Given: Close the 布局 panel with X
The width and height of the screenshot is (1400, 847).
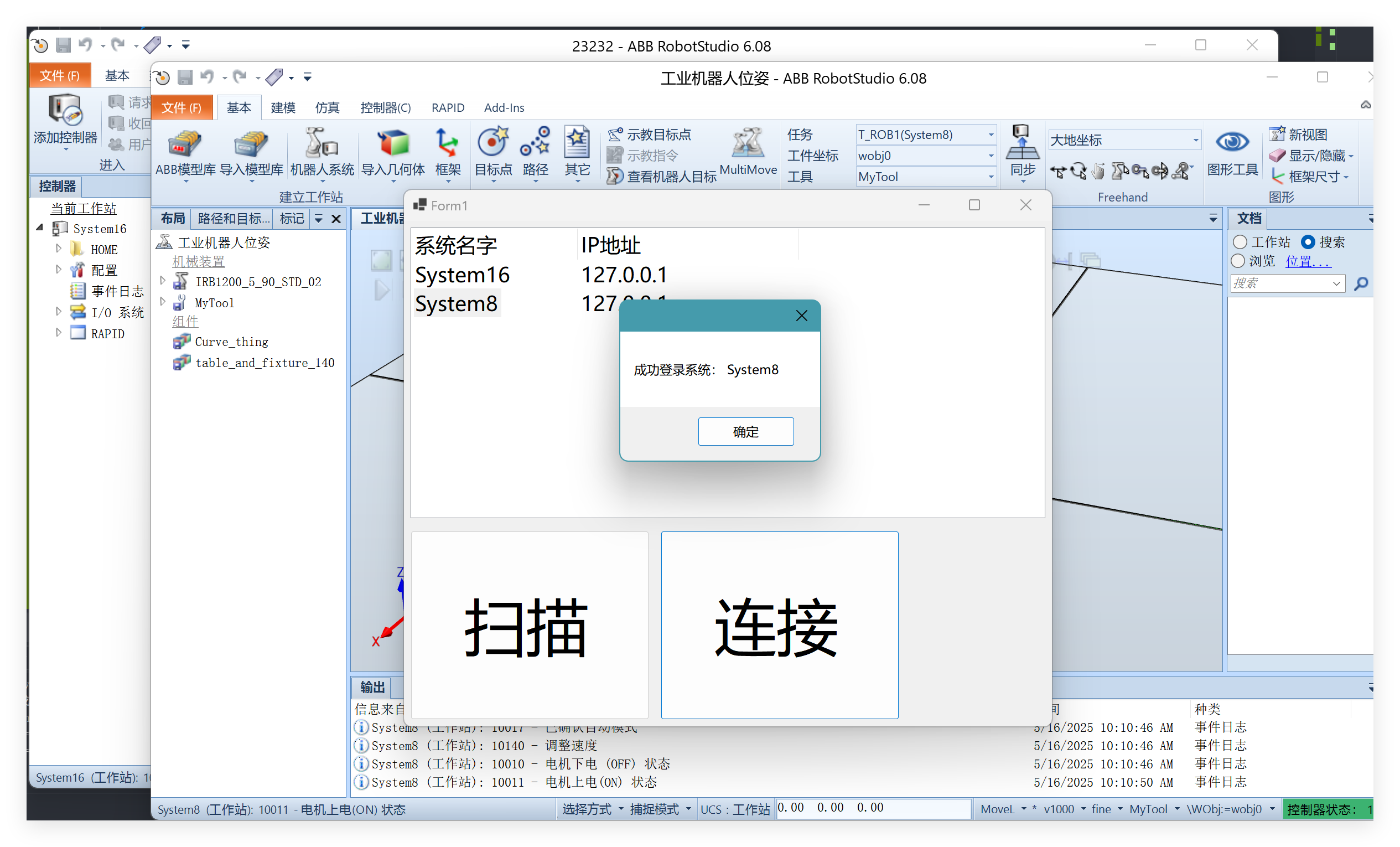Looking at the screenshot, I should tap(336, 219).
